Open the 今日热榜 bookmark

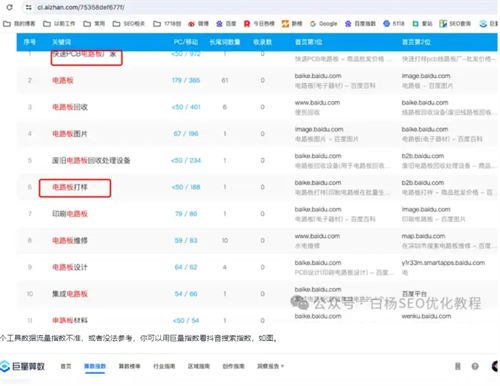point(259,24)
